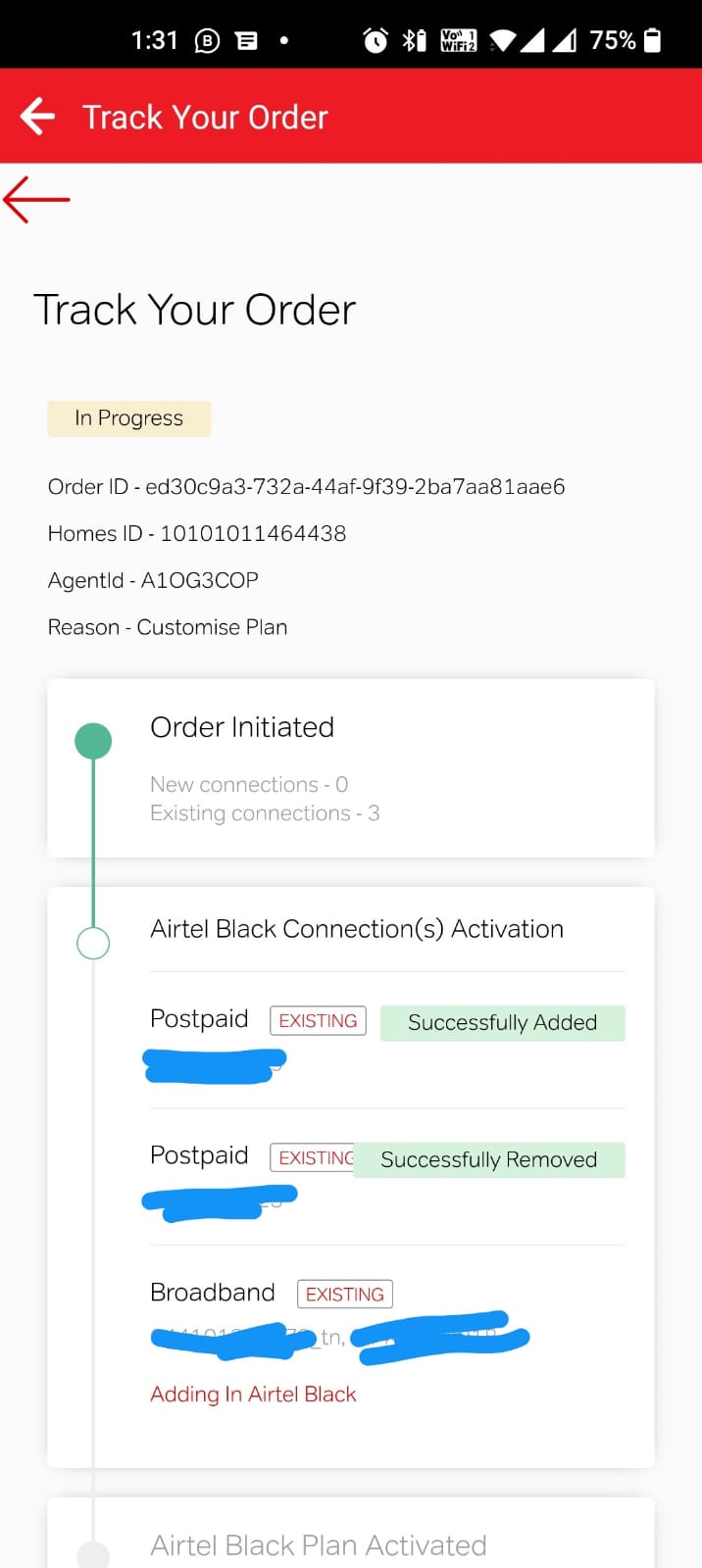702x1568 pixels.
Task: Tap the Track Your Order header title
Action: tap(205, 118)
